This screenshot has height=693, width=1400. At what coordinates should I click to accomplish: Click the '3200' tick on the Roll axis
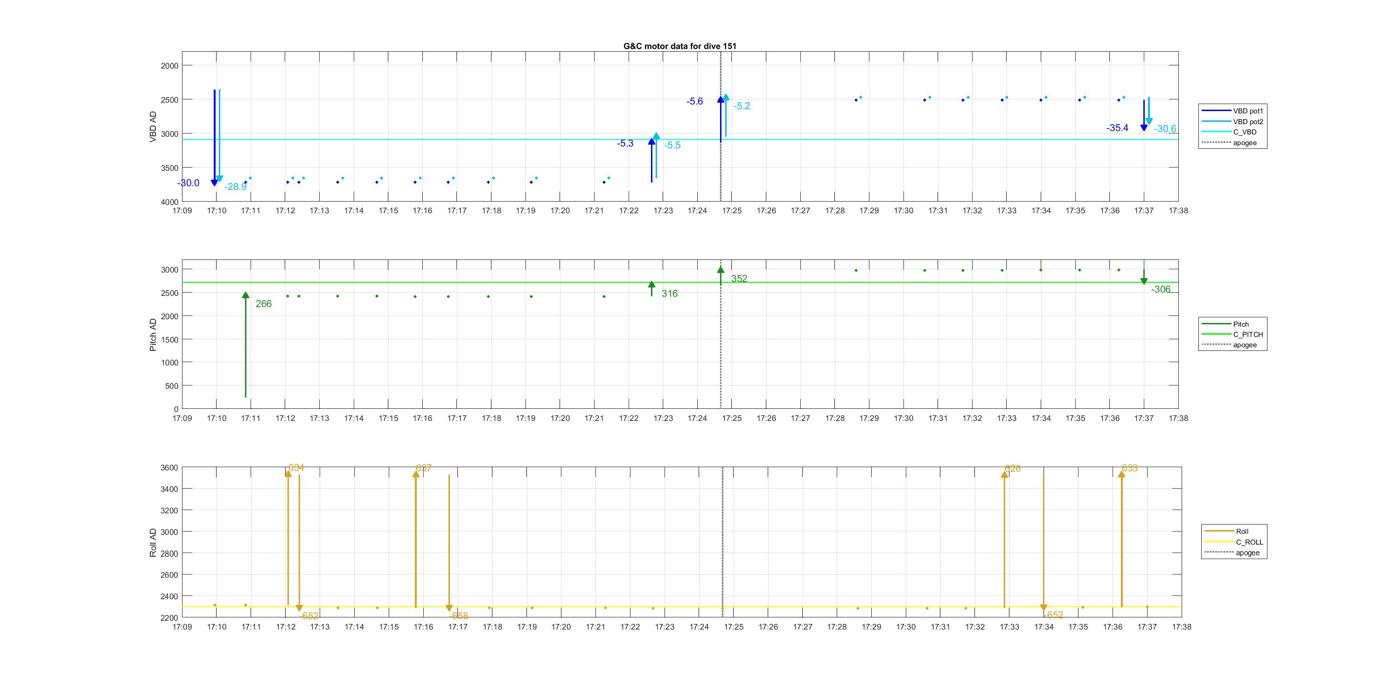[169, 511]
